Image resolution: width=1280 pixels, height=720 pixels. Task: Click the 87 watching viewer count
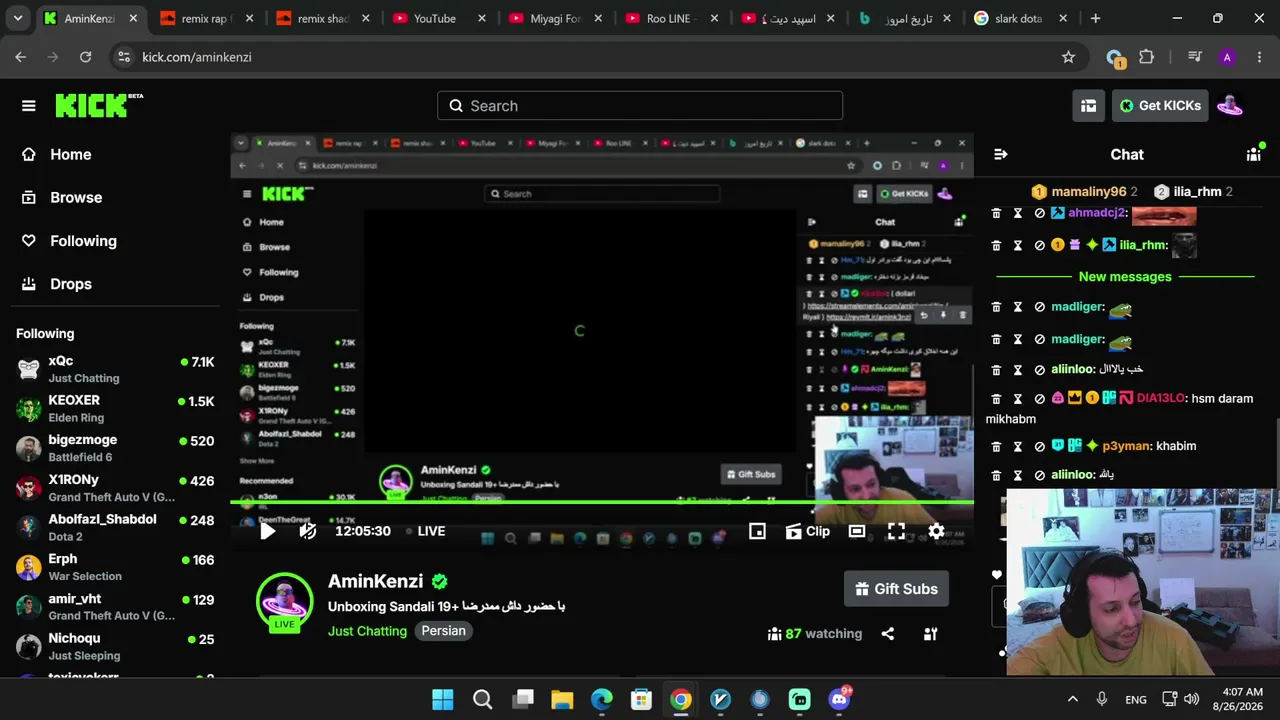pyautogui.click(x=814, y=633)
